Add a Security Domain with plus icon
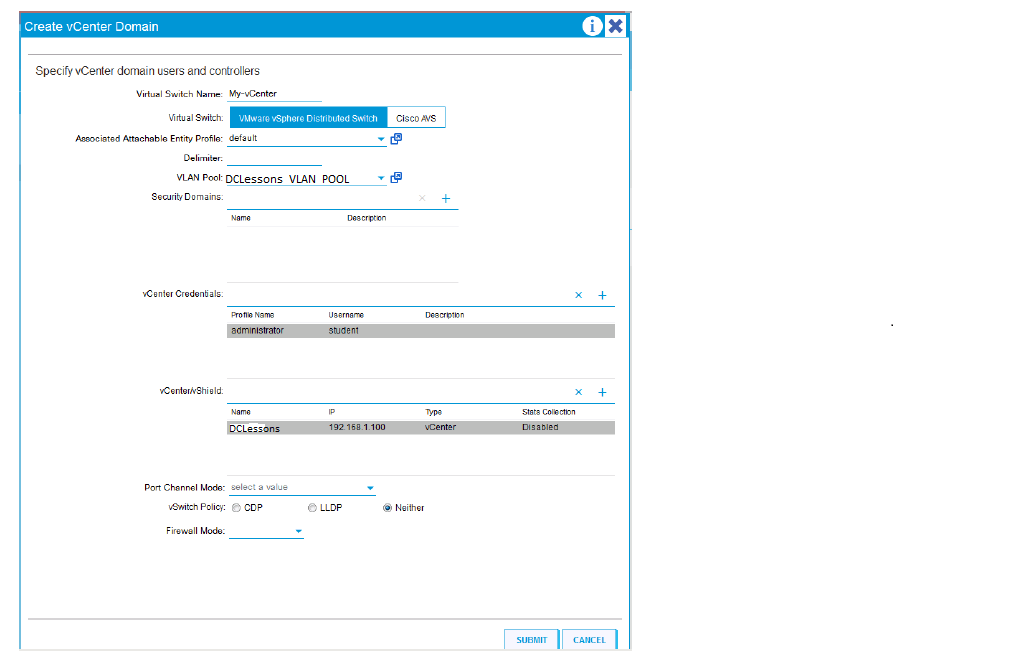Screen dimensions: 1035x659 coord(446,198)
